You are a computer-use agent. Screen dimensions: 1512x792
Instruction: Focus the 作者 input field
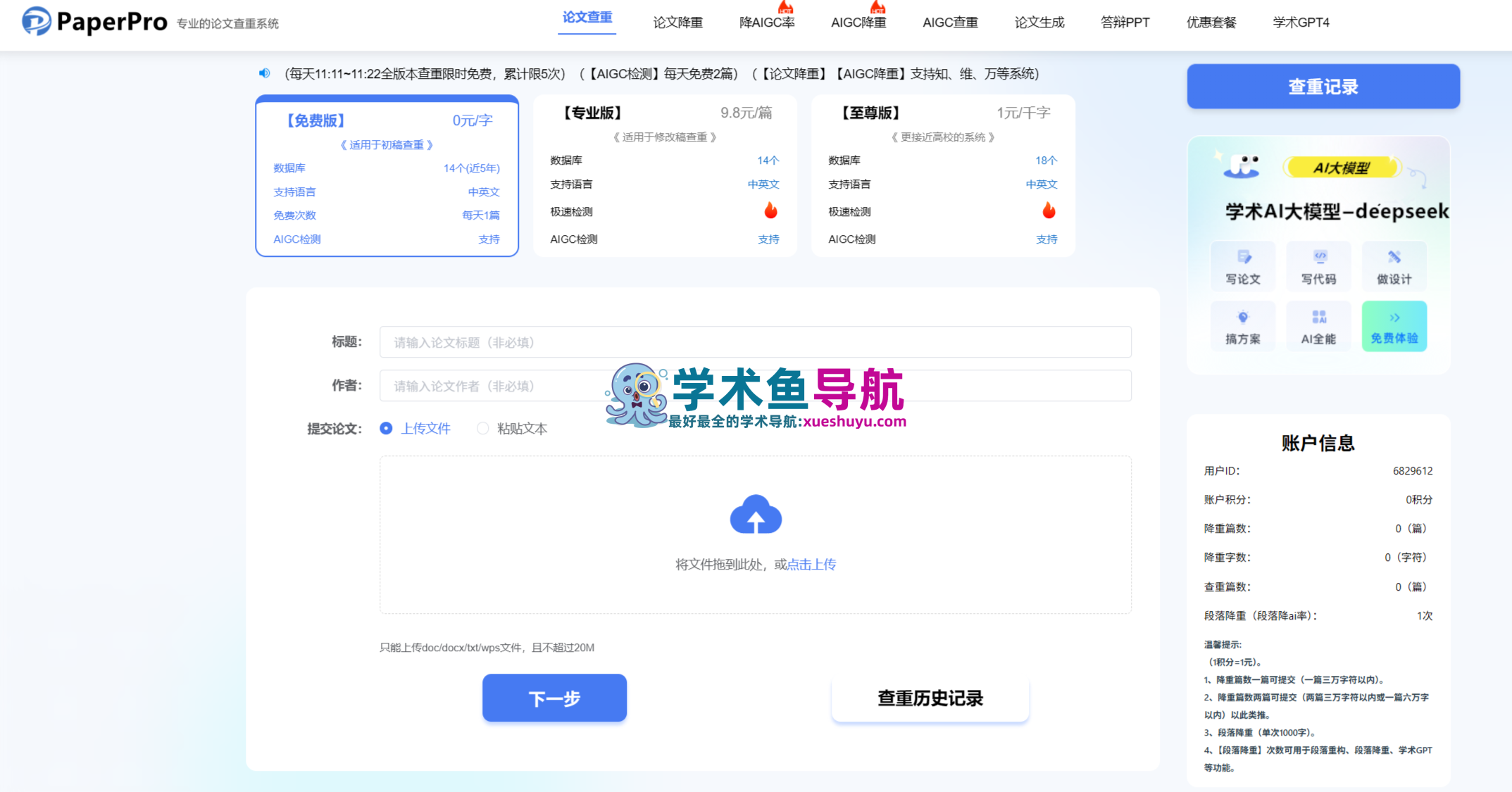click(756, 386)
